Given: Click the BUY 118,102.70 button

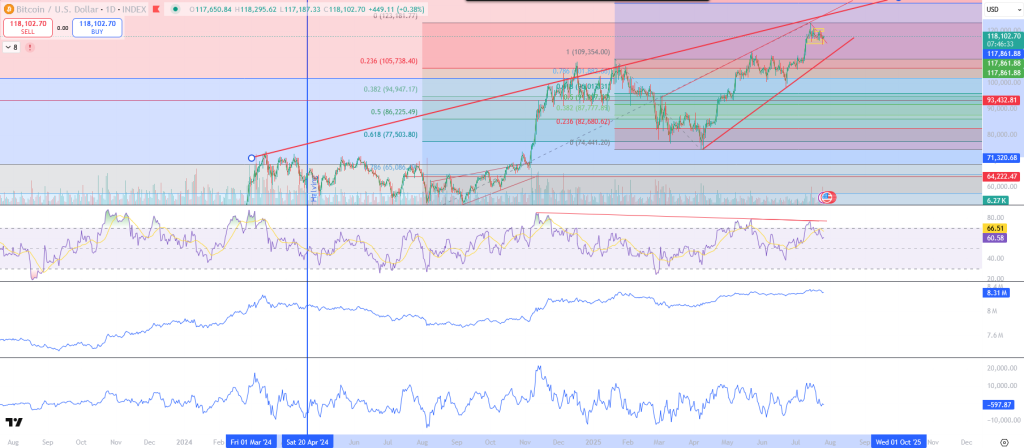Looking at the screenshot, I should [x=97, y=28].
